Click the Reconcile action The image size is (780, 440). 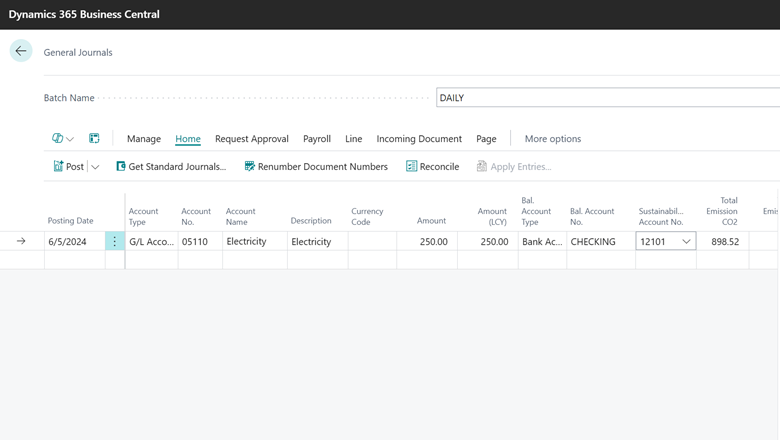433,167
